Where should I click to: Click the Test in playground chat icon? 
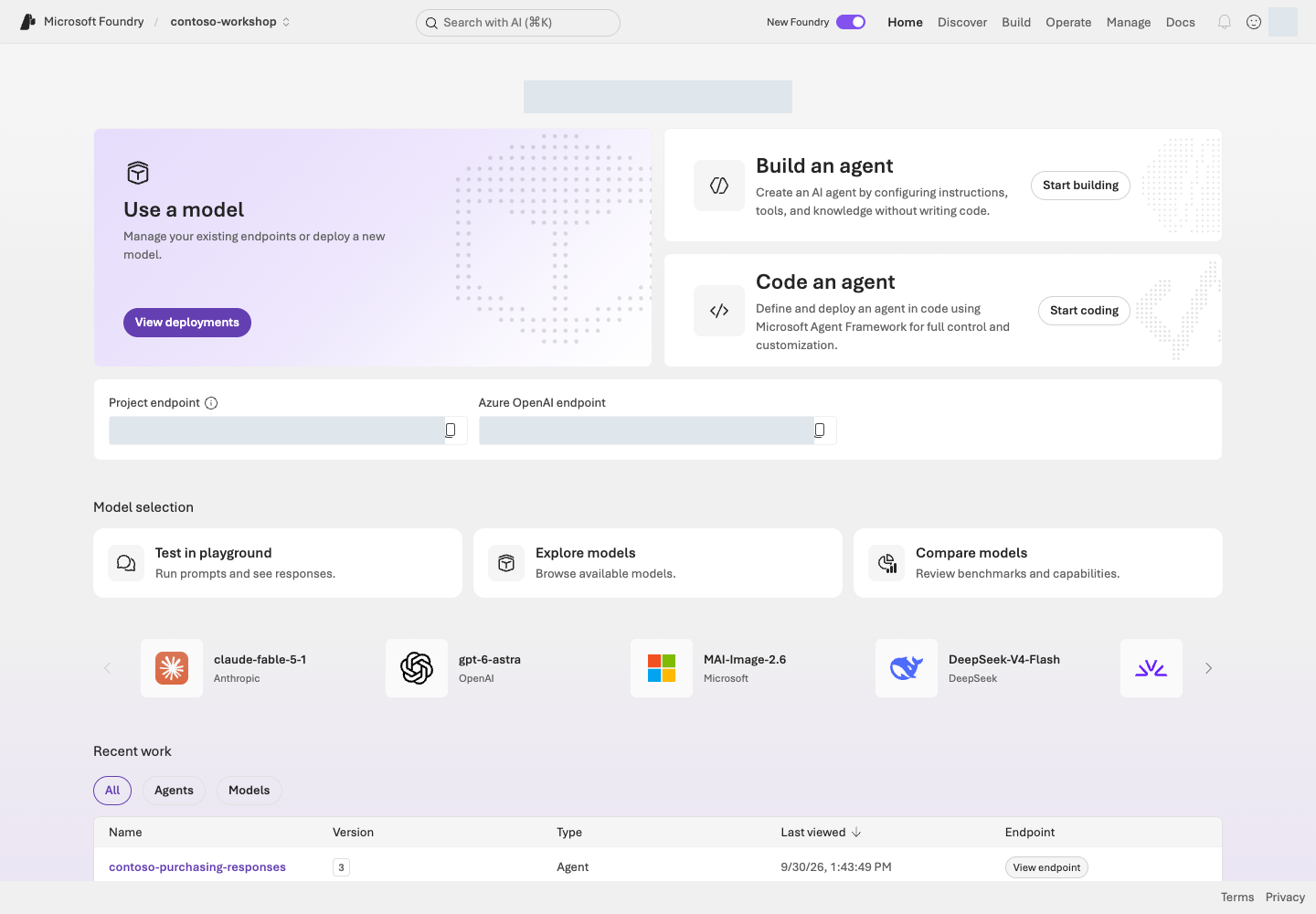(x=126, y=563)
